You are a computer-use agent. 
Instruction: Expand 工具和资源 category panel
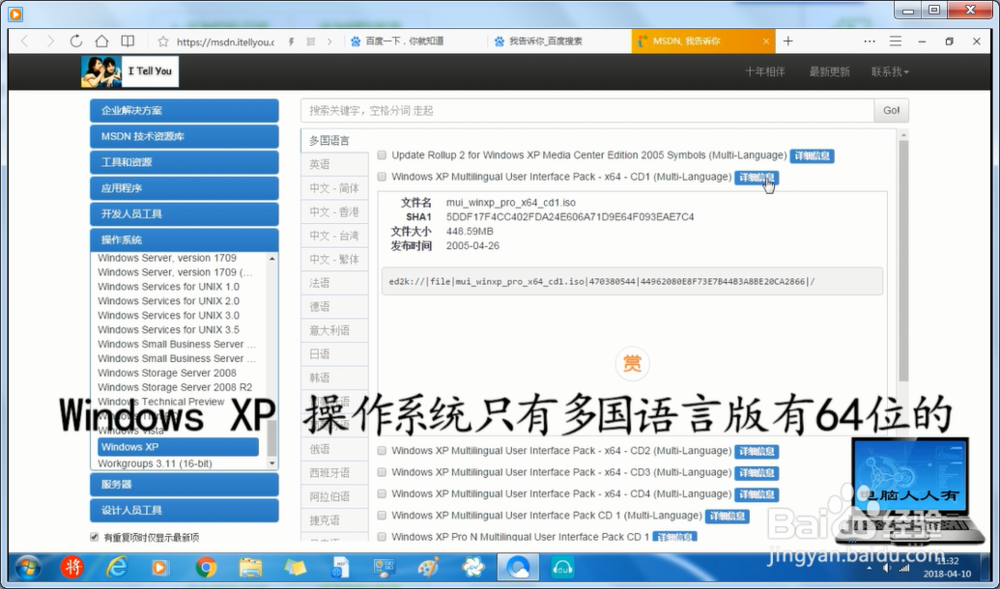[x=184, y=162]
